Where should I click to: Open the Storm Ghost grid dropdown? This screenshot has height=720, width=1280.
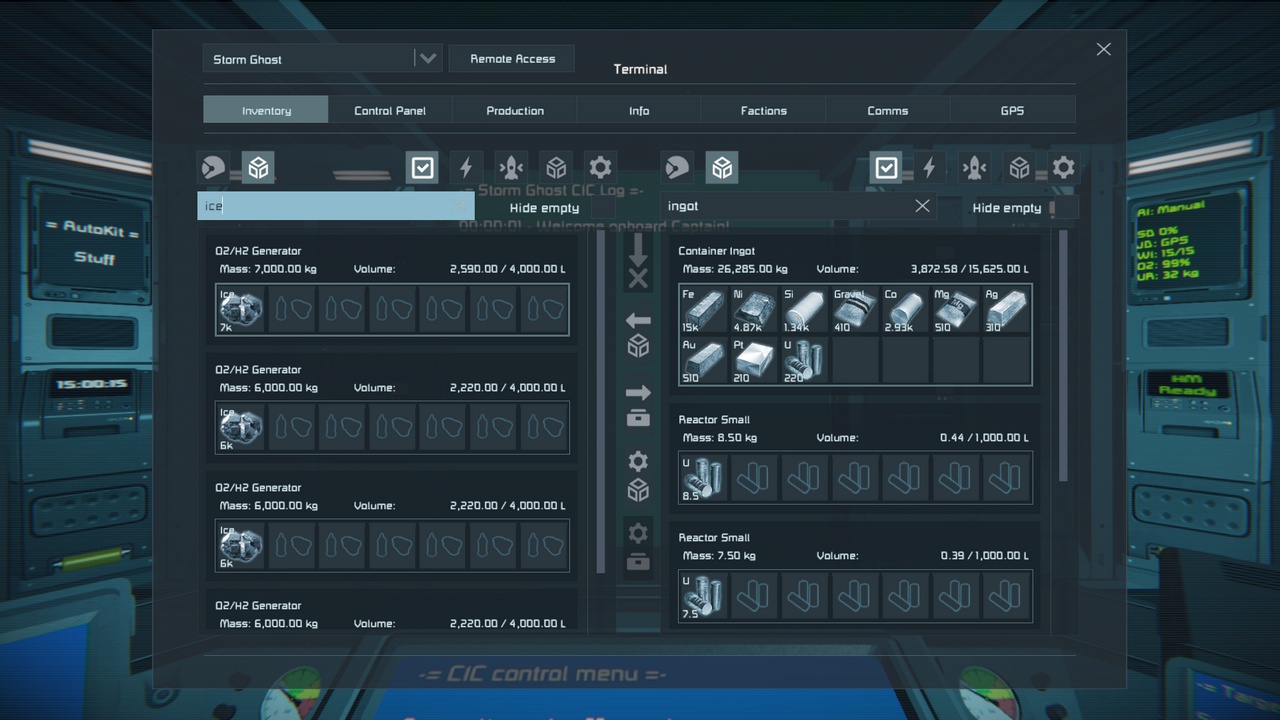321,59
